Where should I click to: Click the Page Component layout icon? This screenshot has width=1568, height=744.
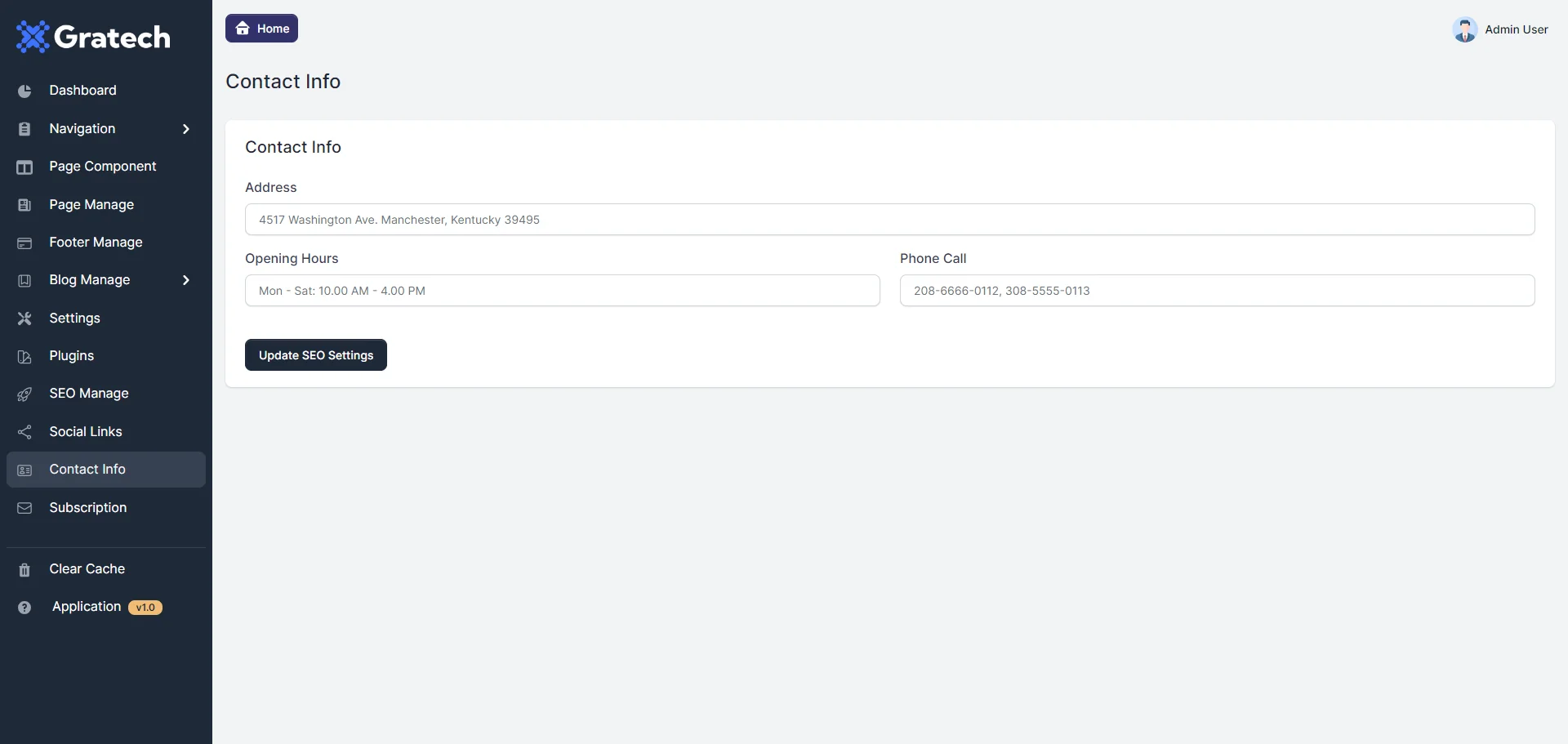24,167
